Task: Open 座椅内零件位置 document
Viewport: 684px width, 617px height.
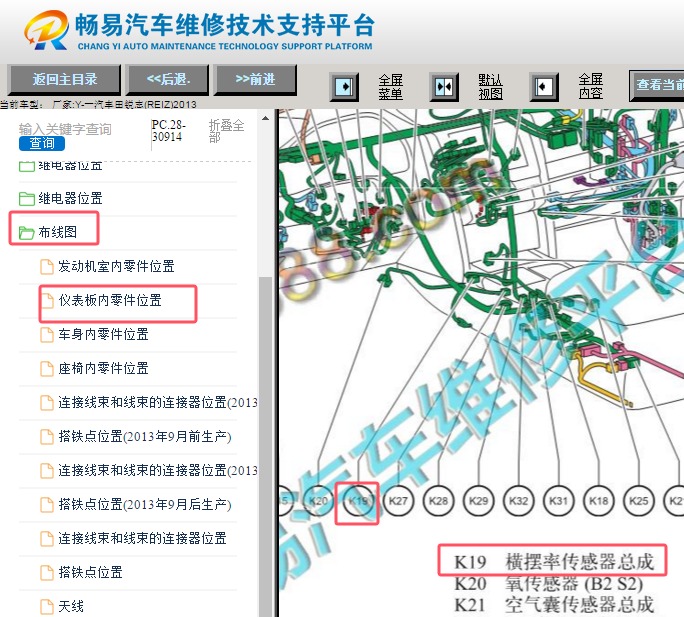Action: click(x=103, y=368)
